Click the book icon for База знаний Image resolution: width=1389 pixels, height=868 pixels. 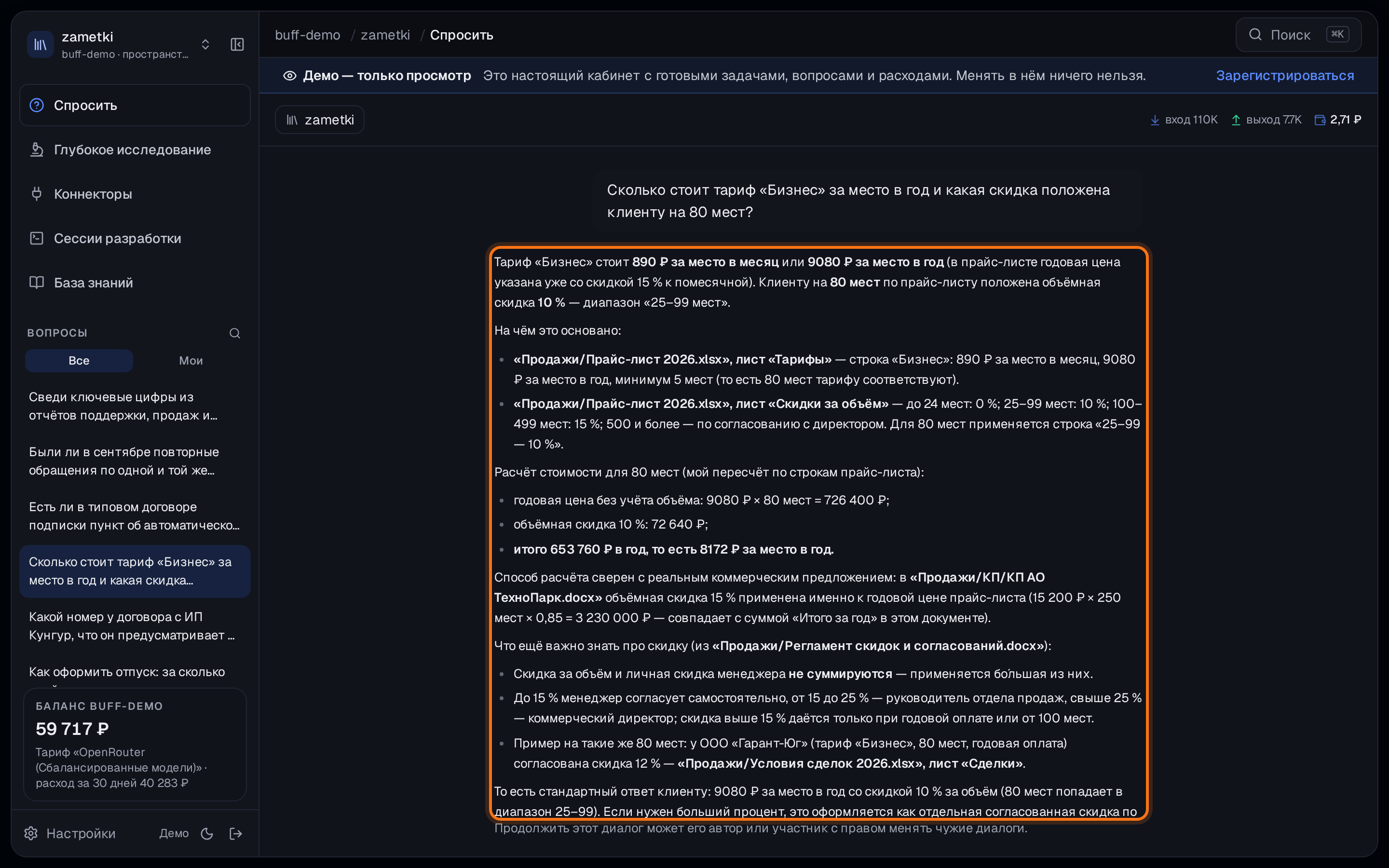(x=37, y=283)
